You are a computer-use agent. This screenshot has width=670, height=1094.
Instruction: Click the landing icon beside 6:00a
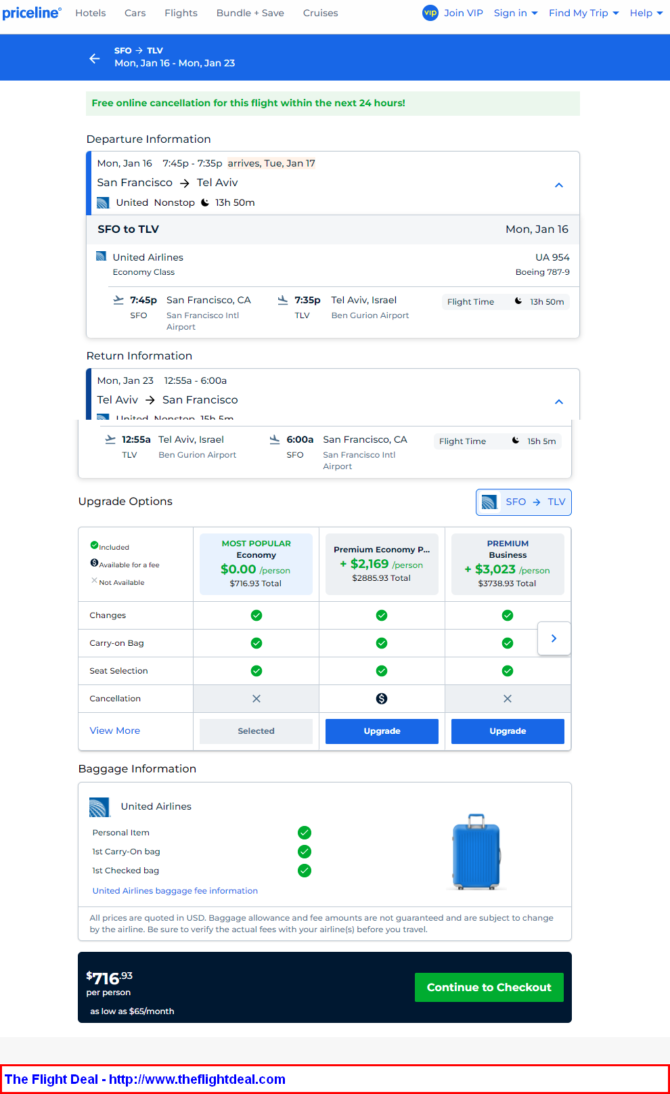[x=274, y=440]
